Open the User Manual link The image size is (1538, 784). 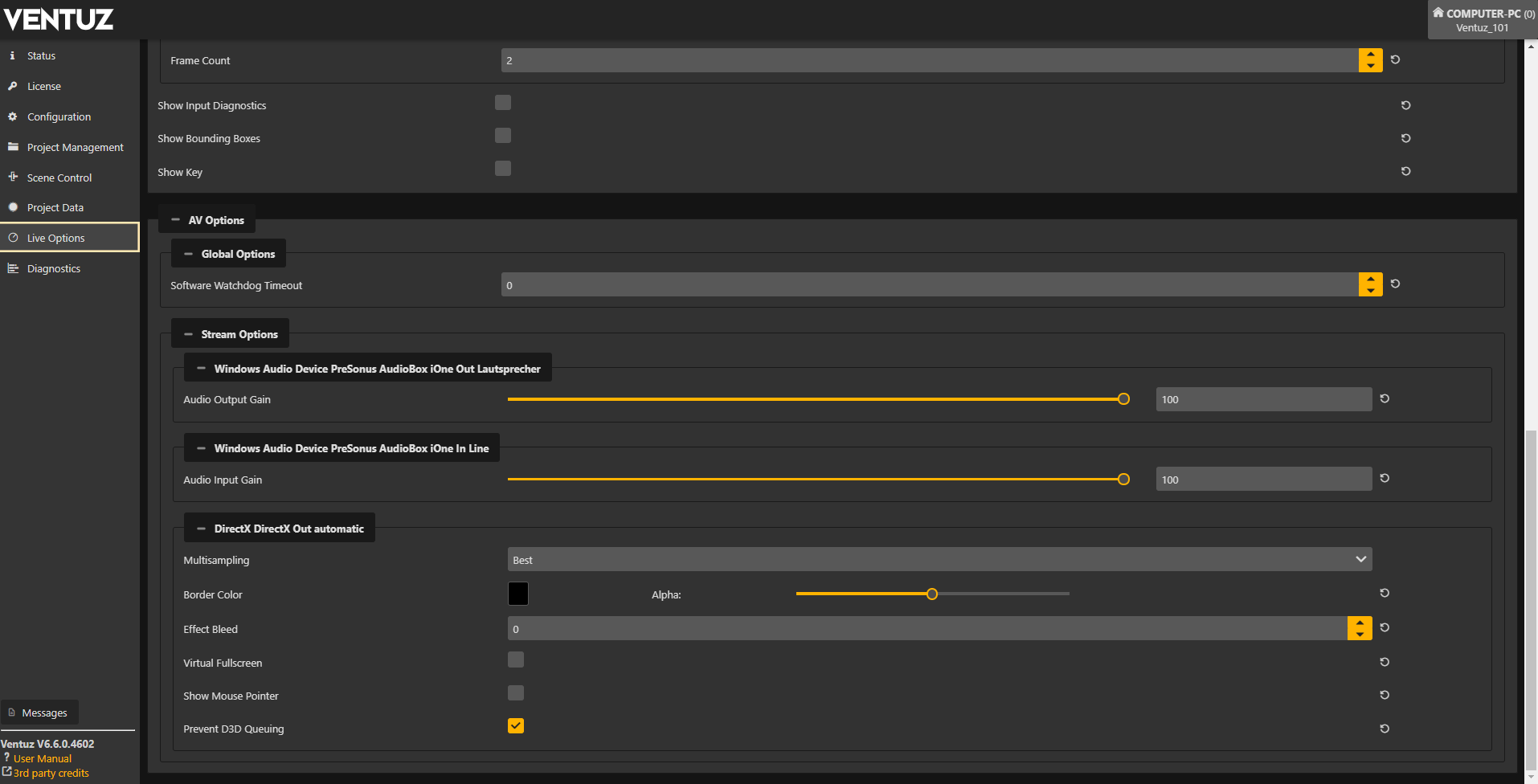43,758
